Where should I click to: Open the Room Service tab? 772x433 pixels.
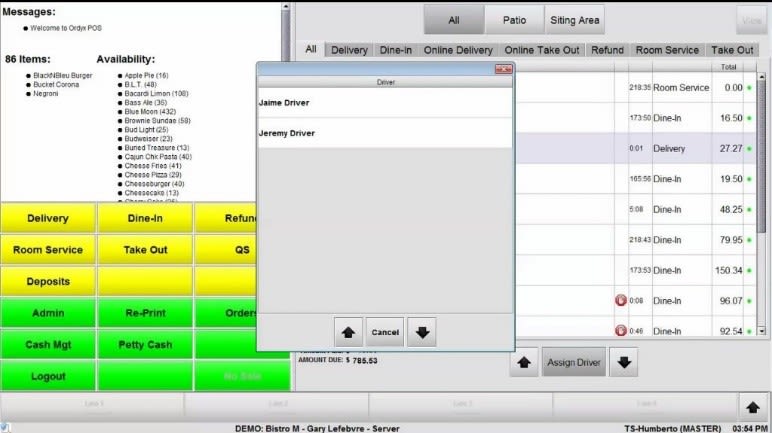(667, 50)
